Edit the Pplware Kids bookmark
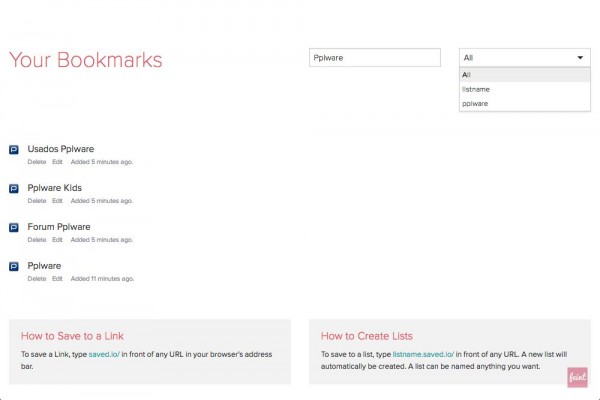Viewport: 600px width, 400px height. click(57, 201)
